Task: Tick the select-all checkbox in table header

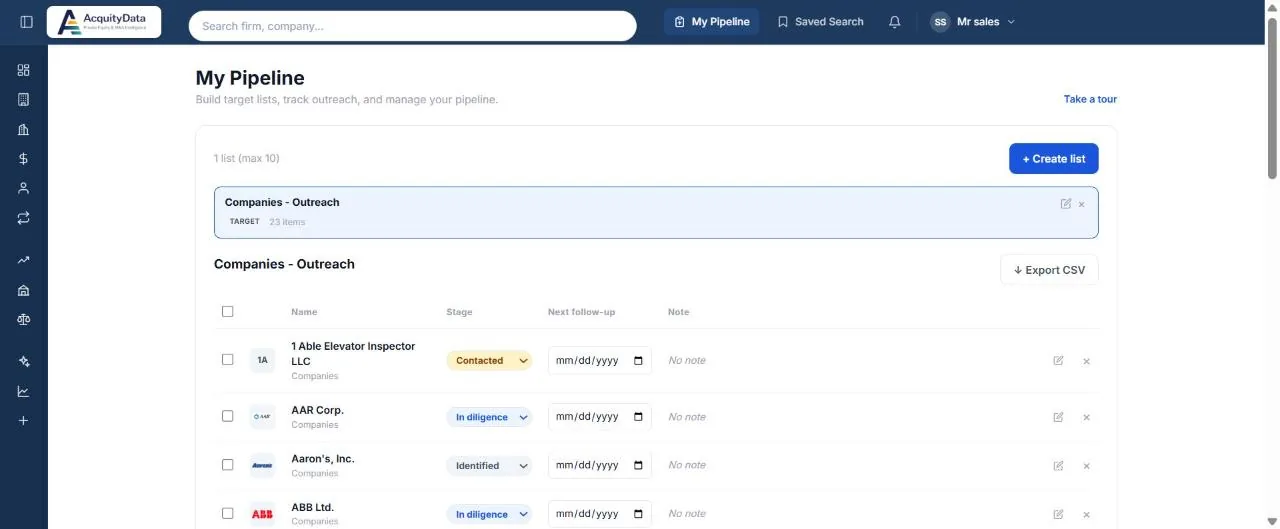Action: (228, 312)
